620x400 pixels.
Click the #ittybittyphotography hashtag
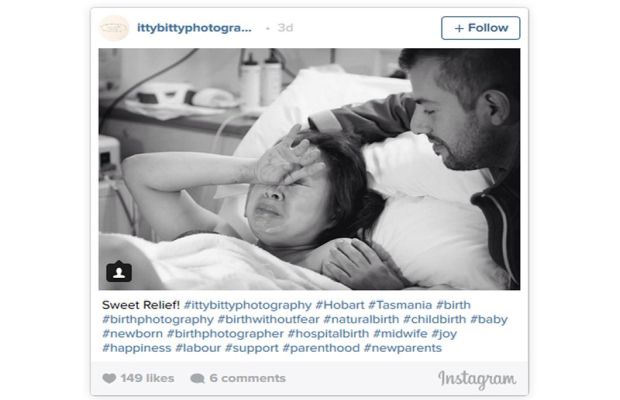coord(248,305)
